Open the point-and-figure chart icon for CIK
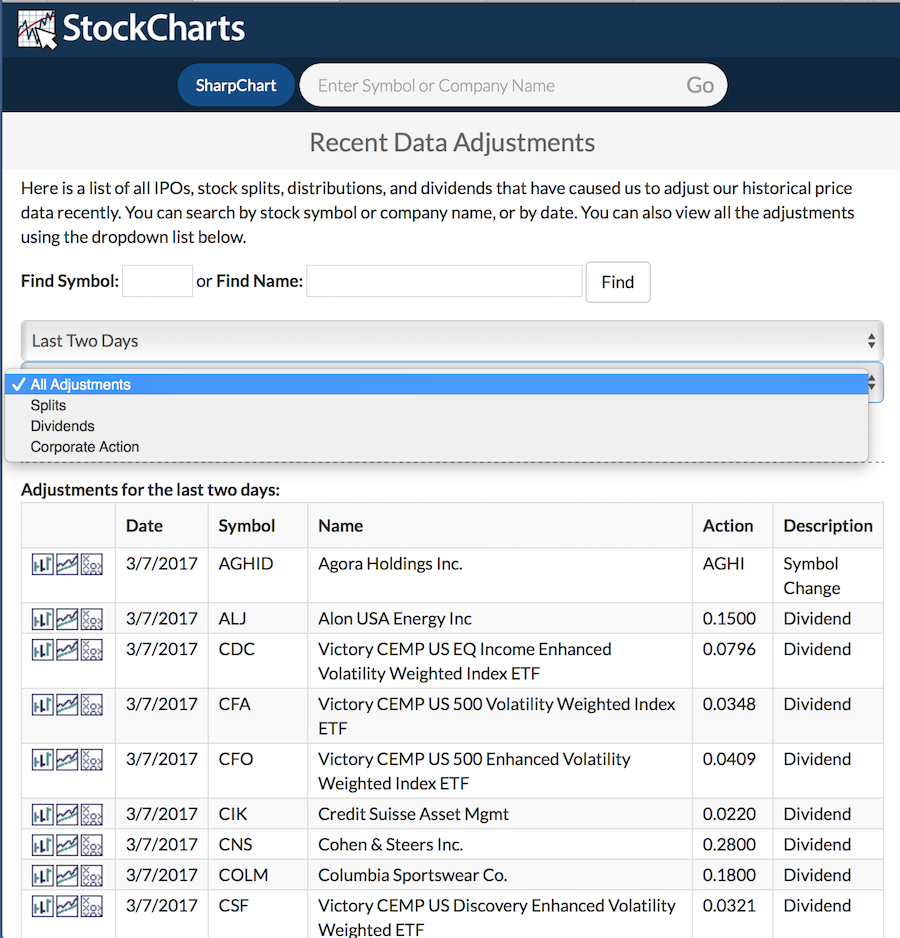 coord(92,815)
